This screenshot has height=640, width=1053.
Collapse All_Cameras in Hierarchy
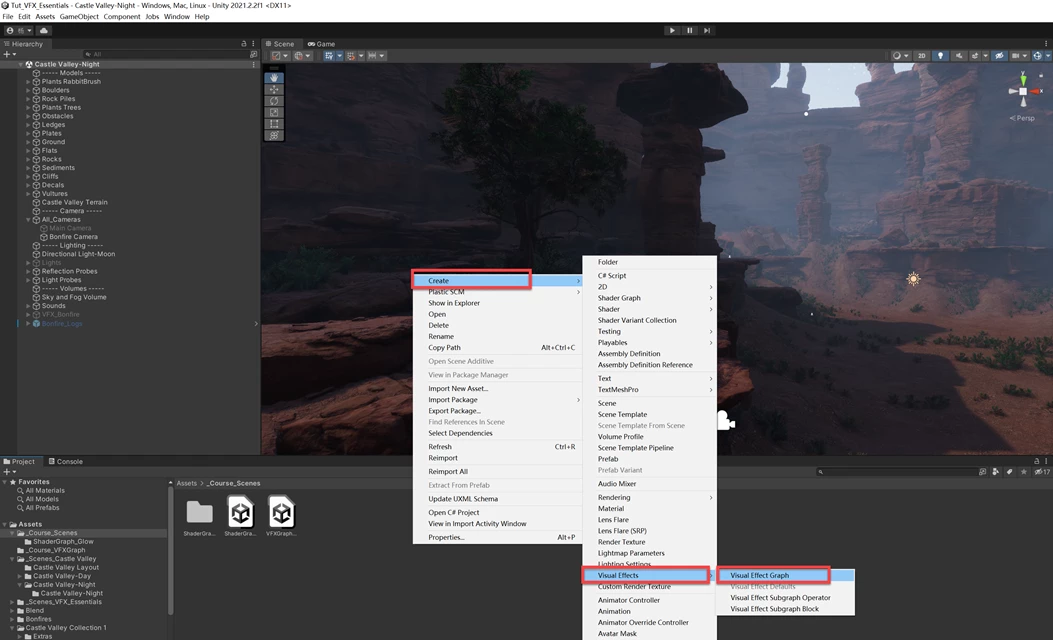pos(28,220)
